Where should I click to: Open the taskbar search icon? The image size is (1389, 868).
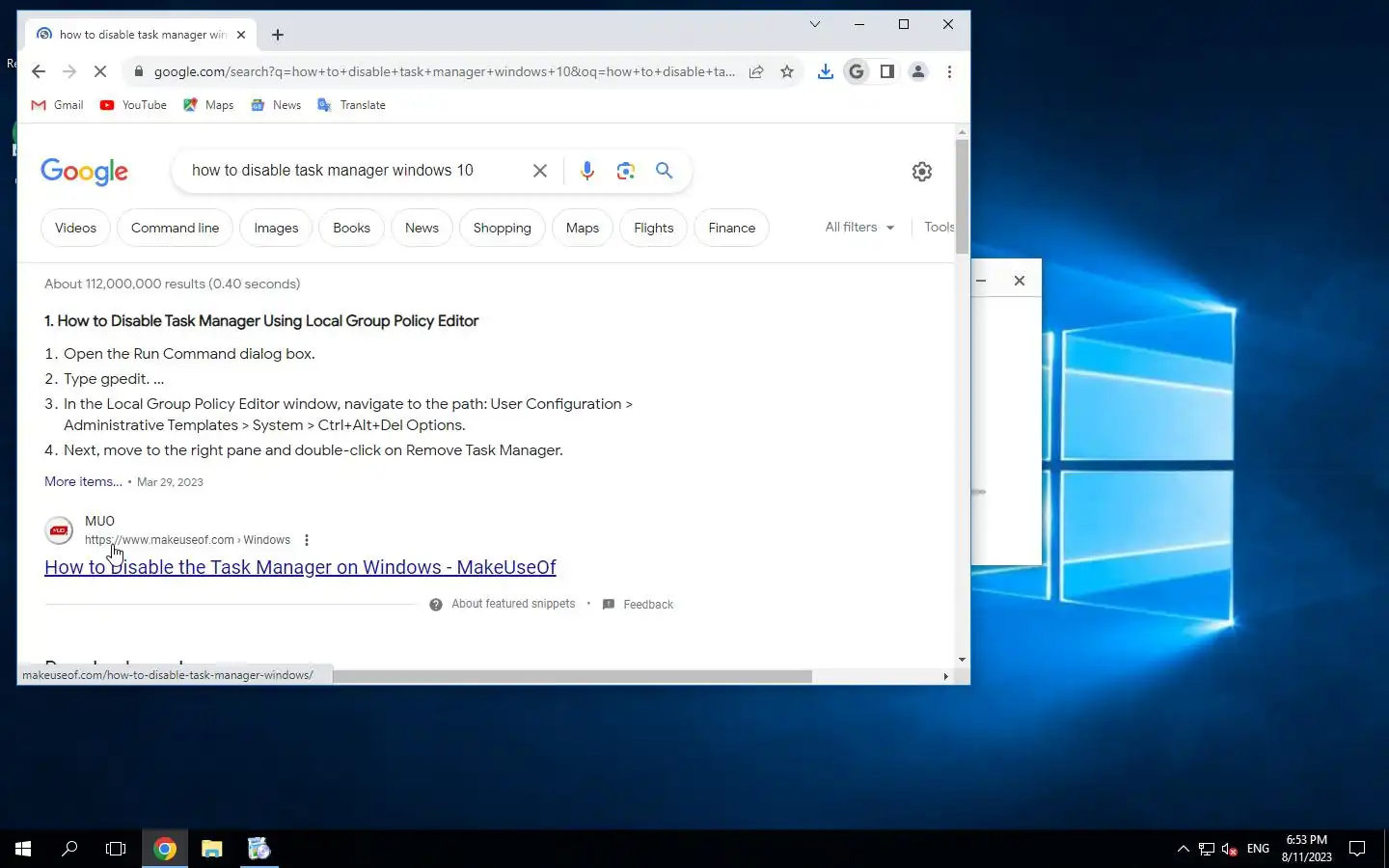pos(69,849)
